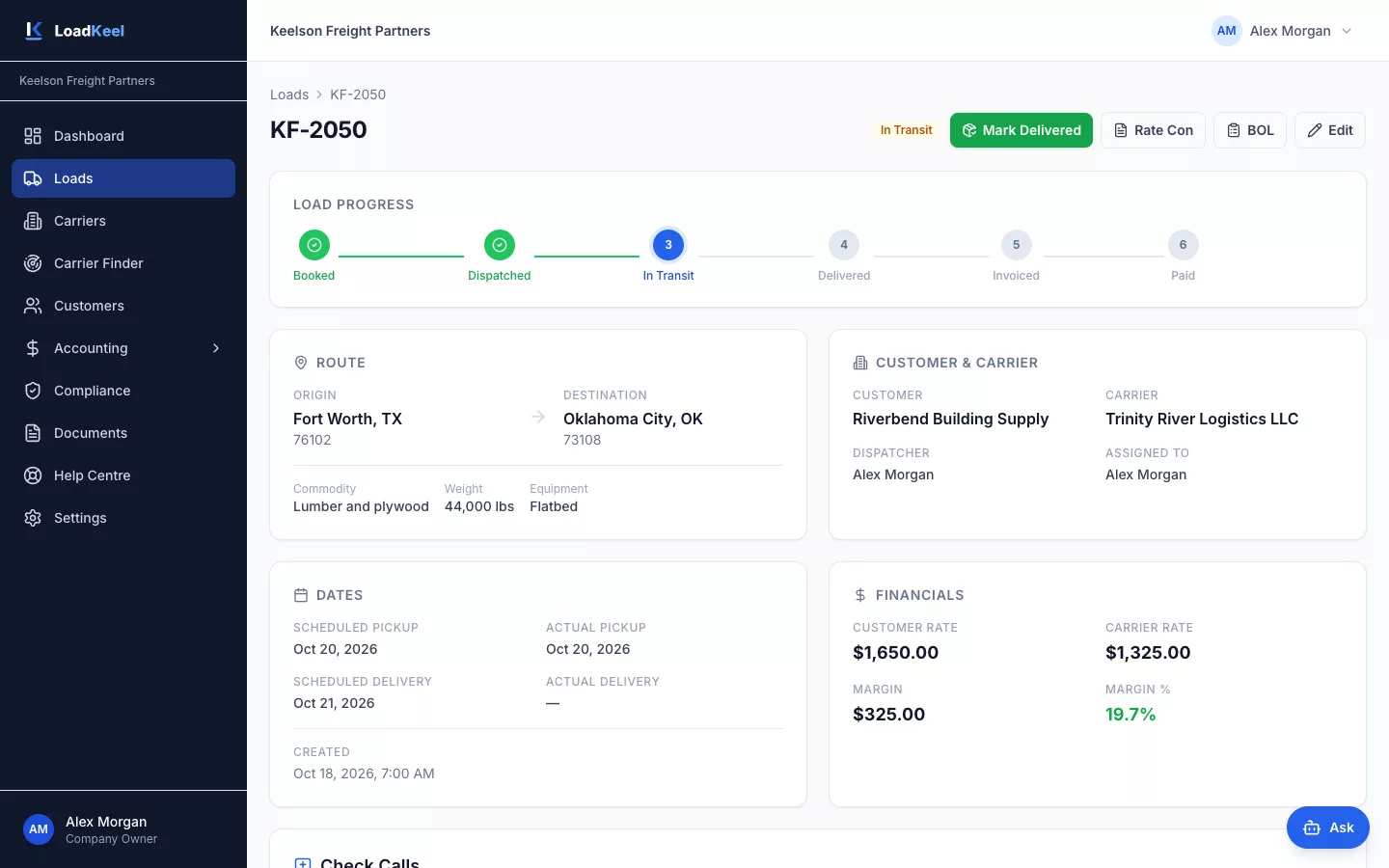This screenshot has height=868, width=1389.
Task: Expand the Accounting submenu chevron
Action: pos(216,348)
